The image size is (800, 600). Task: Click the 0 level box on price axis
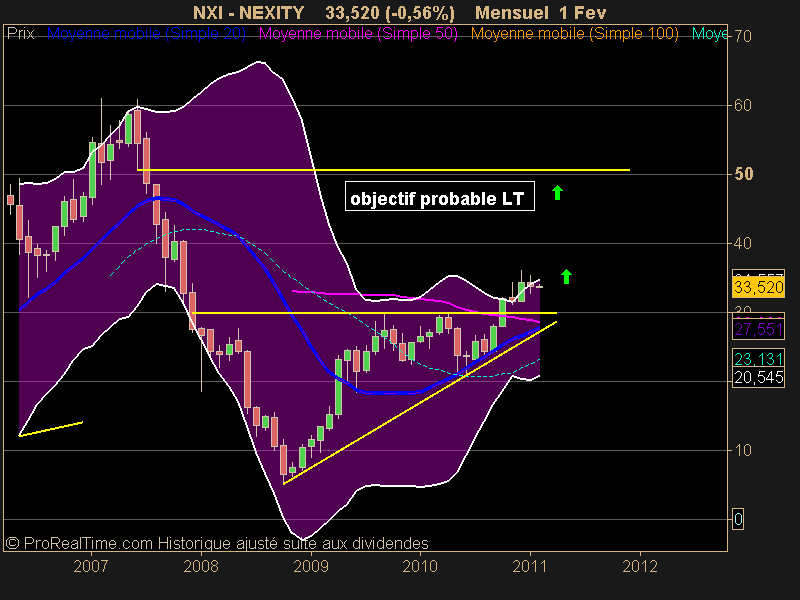tap(738, 519)
